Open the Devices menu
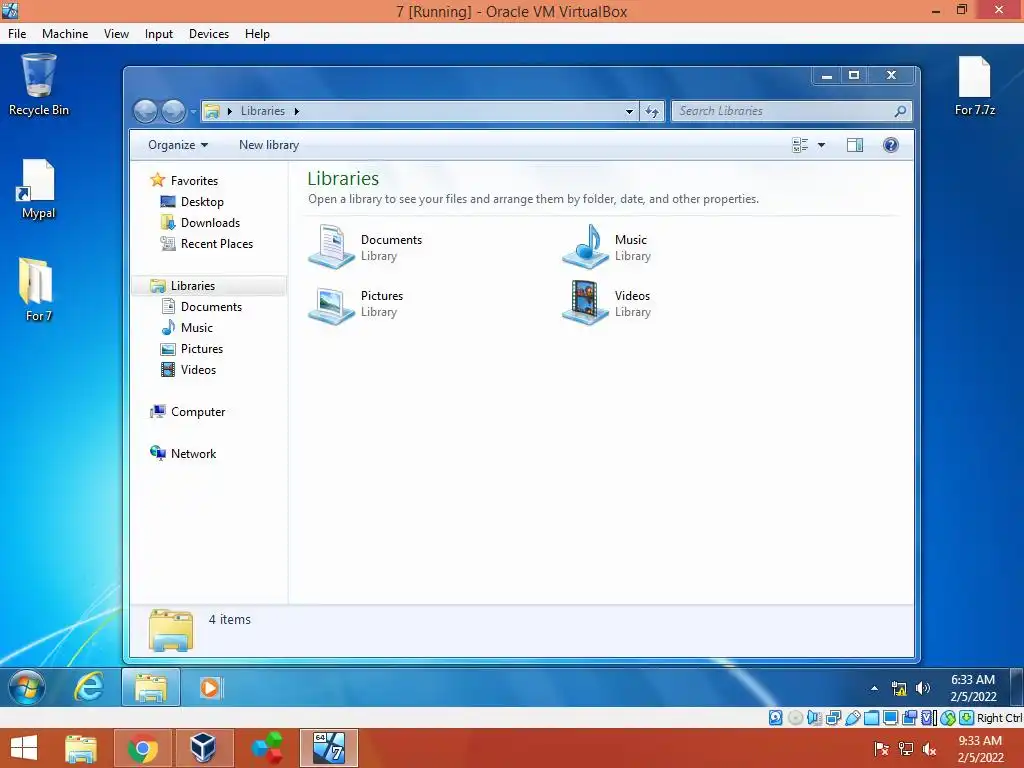Viewport: 1024px width, 768px height. (x=209, y=34)
